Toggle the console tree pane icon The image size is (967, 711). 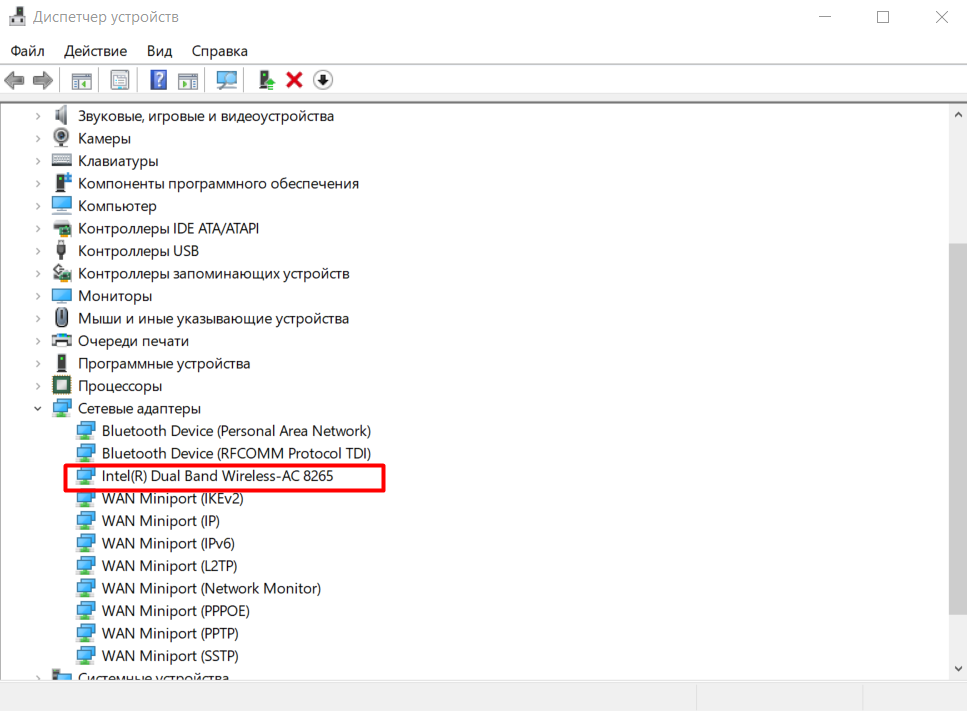click(x=81, y=80)
